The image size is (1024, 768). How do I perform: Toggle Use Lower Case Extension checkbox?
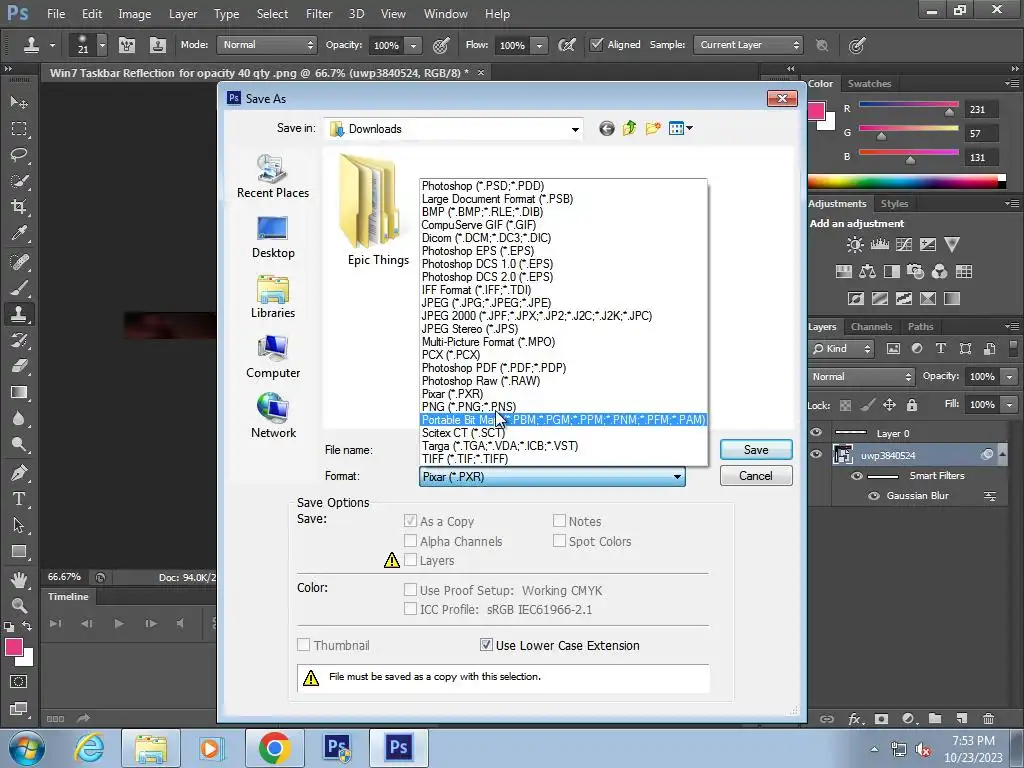click(486, 645)
